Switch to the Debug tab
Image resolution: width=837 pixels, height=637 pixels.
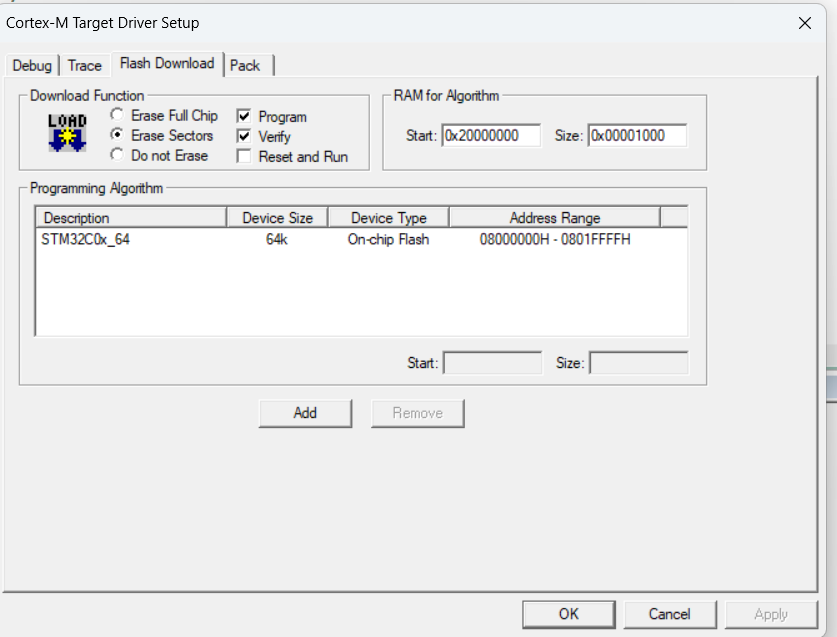coord(32,66)
